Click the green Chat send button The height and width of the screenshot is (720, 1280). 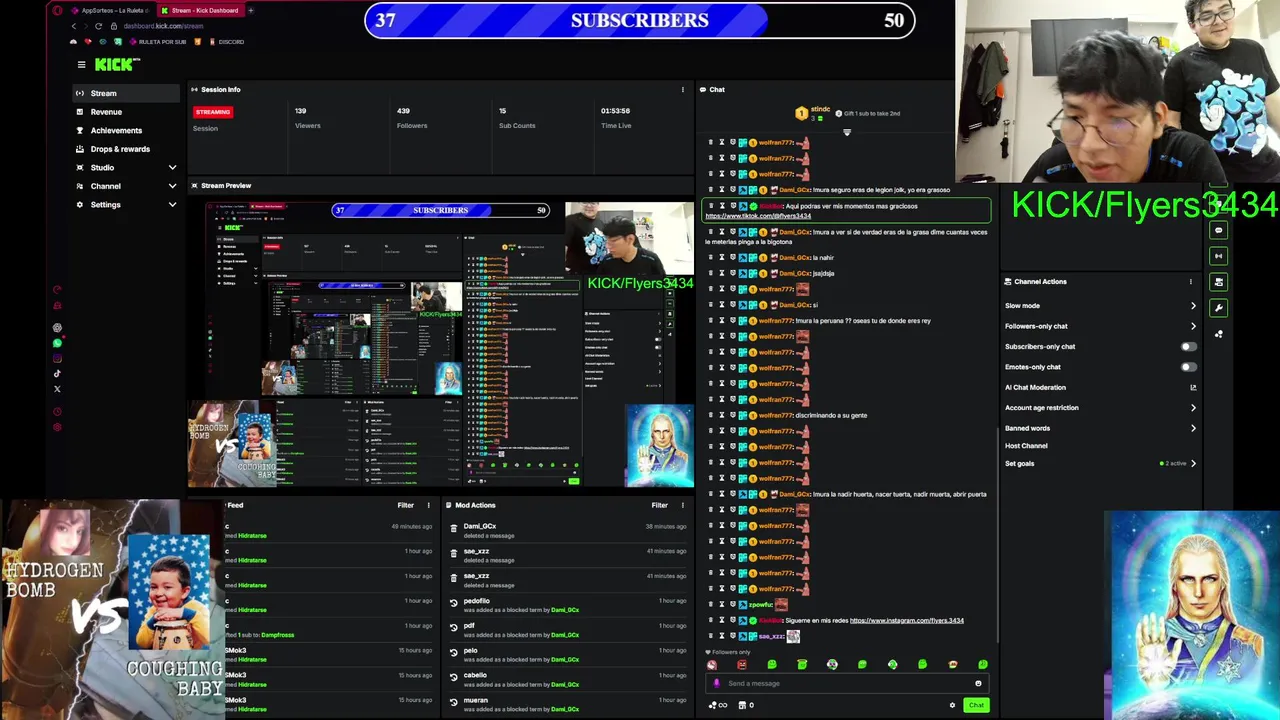976,705
